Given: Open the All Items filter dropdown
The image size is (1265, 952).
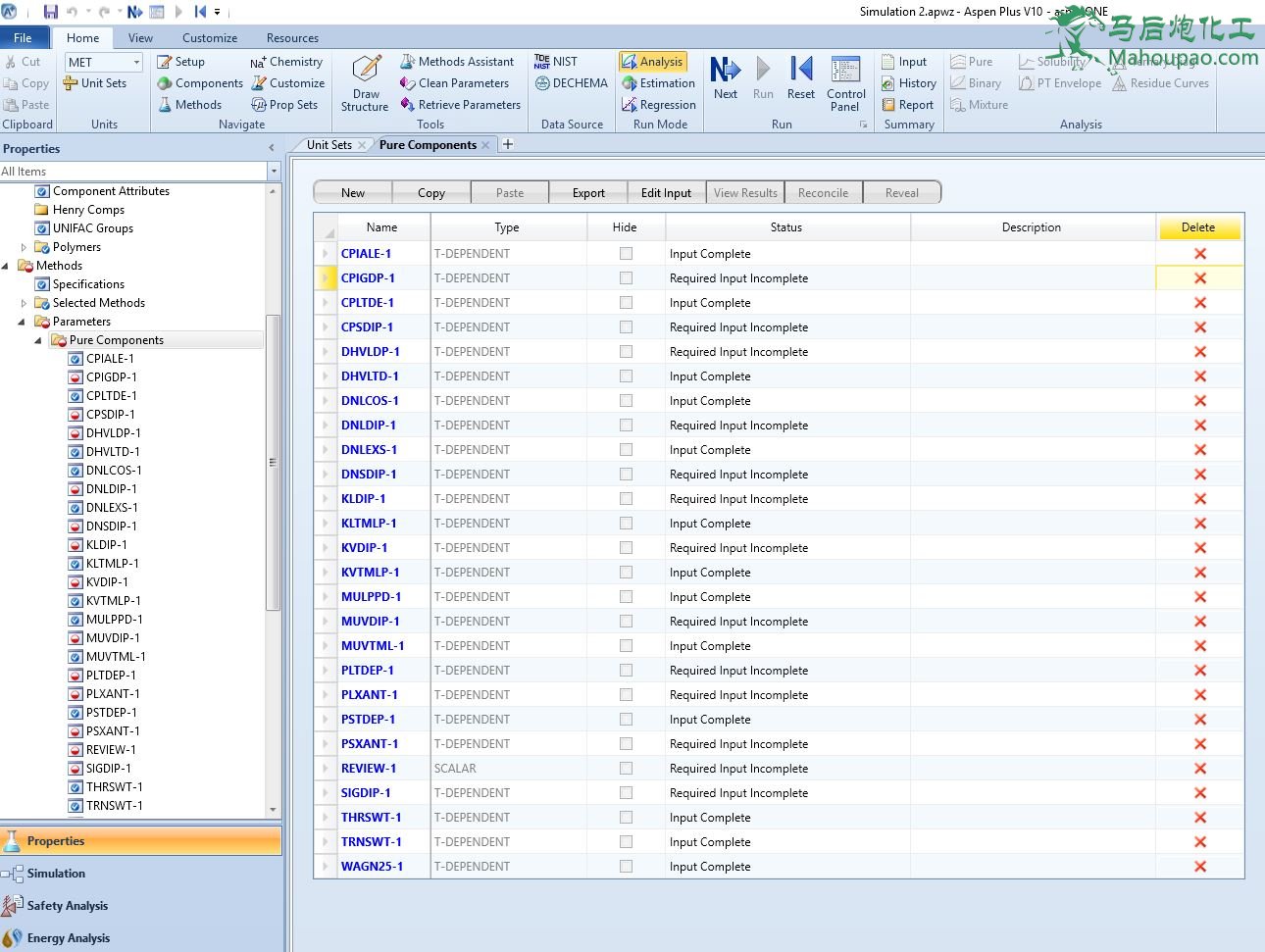Looking at the screenshot, I should [x=274, y=172].
